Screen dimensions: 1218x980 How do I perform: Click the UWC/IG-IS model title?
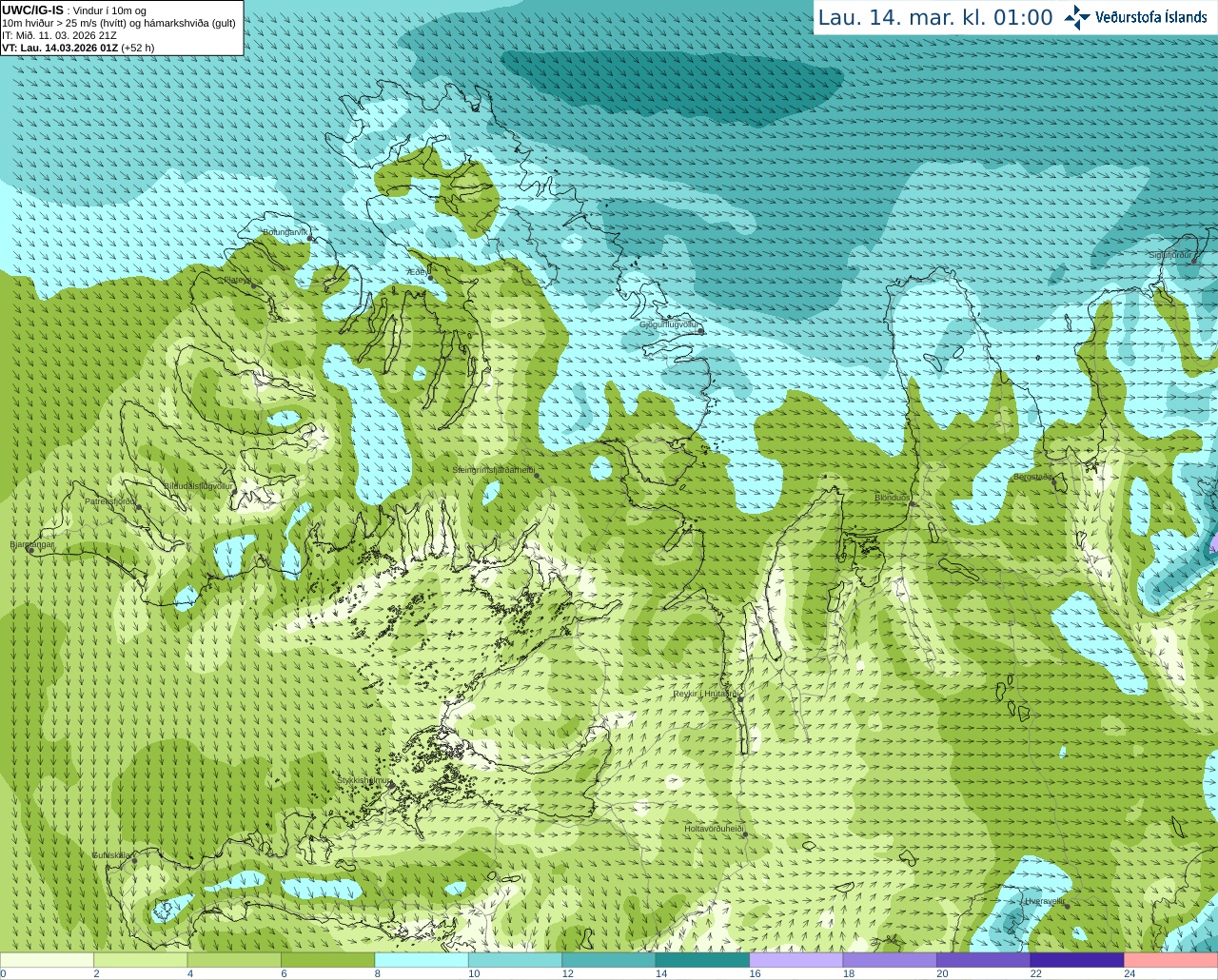tap(32, 10)
